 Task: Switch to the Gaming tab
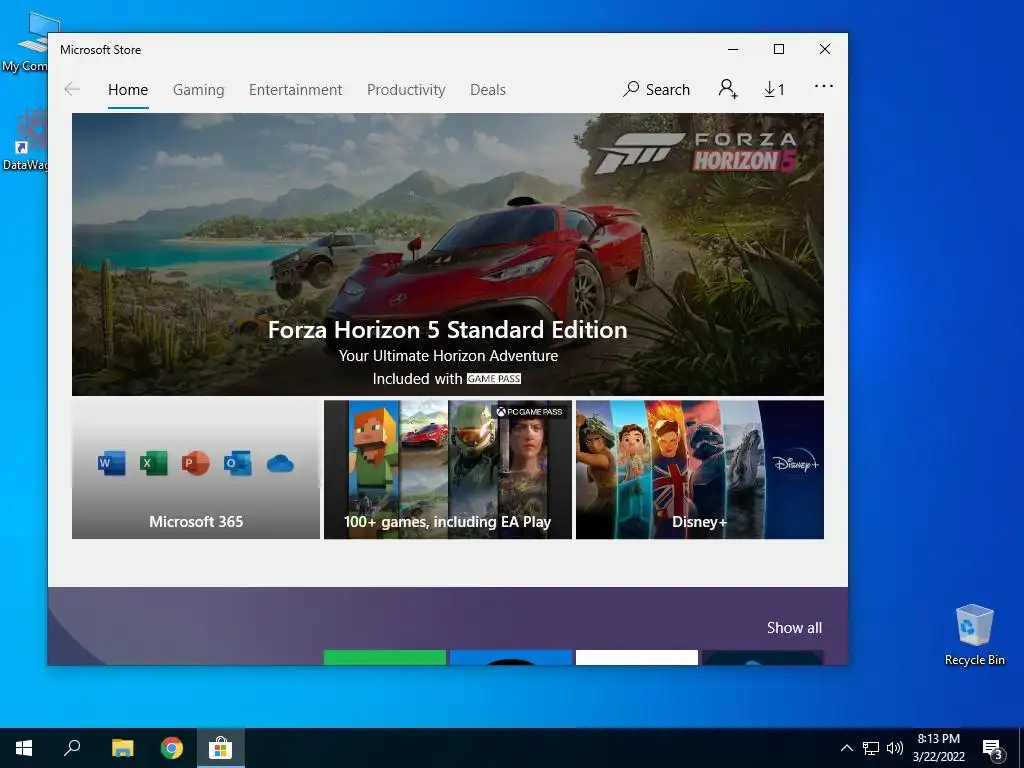pyautogui.click(x=199, y=89)
